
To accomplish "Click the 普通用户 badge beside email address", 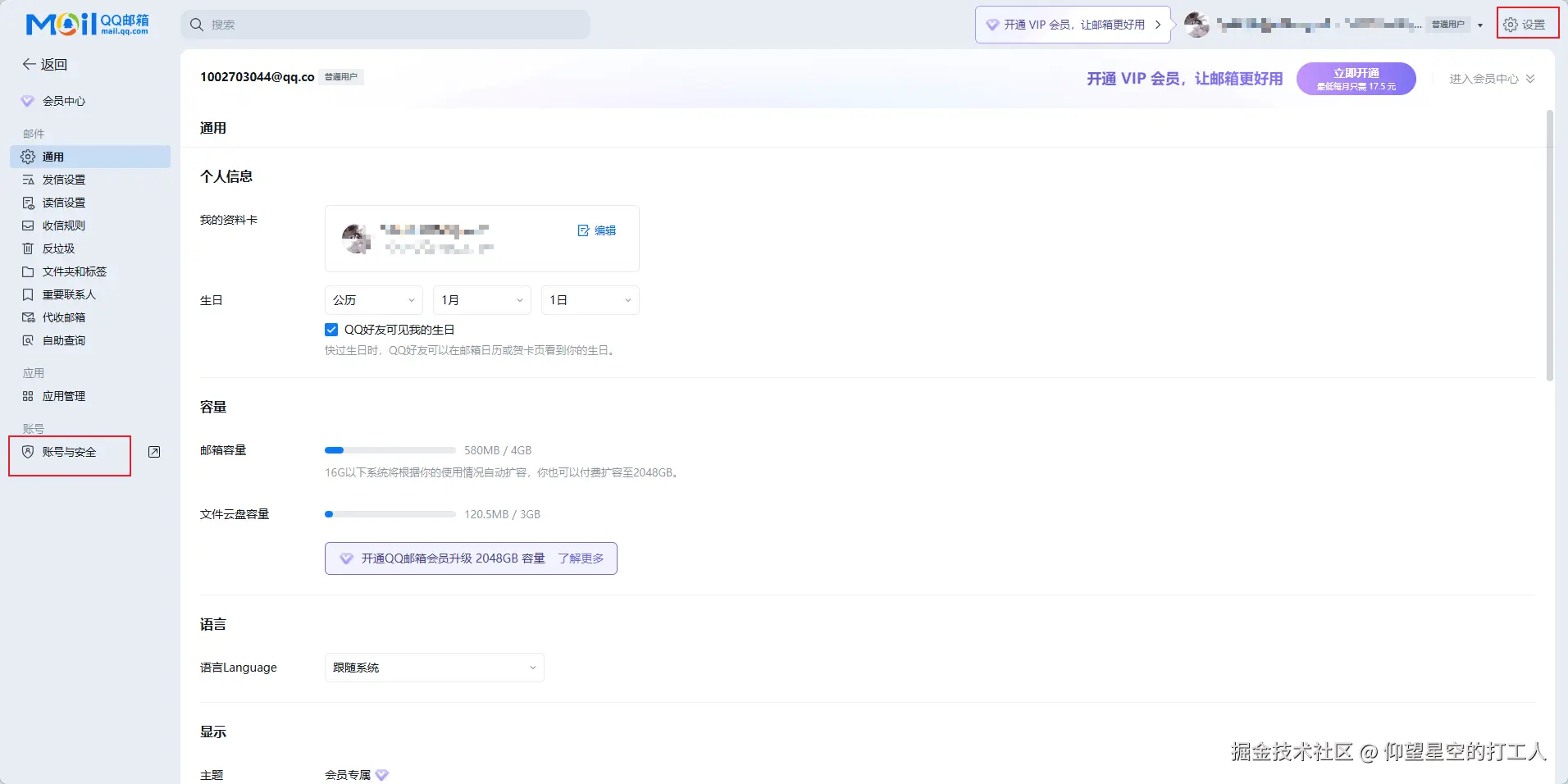I will click(x=341, y=77).
